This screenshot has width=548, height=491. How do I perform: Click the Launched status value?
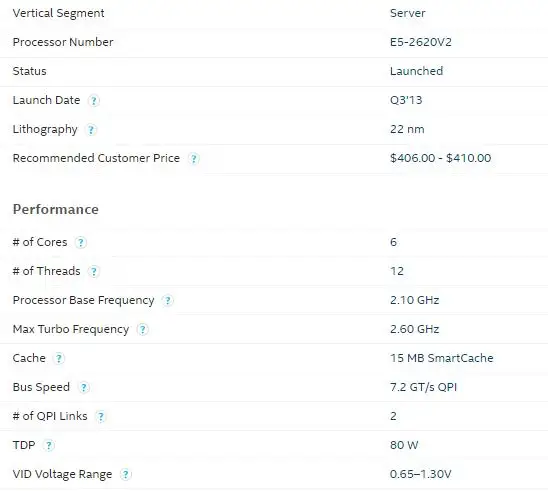(x=416, y=71)
